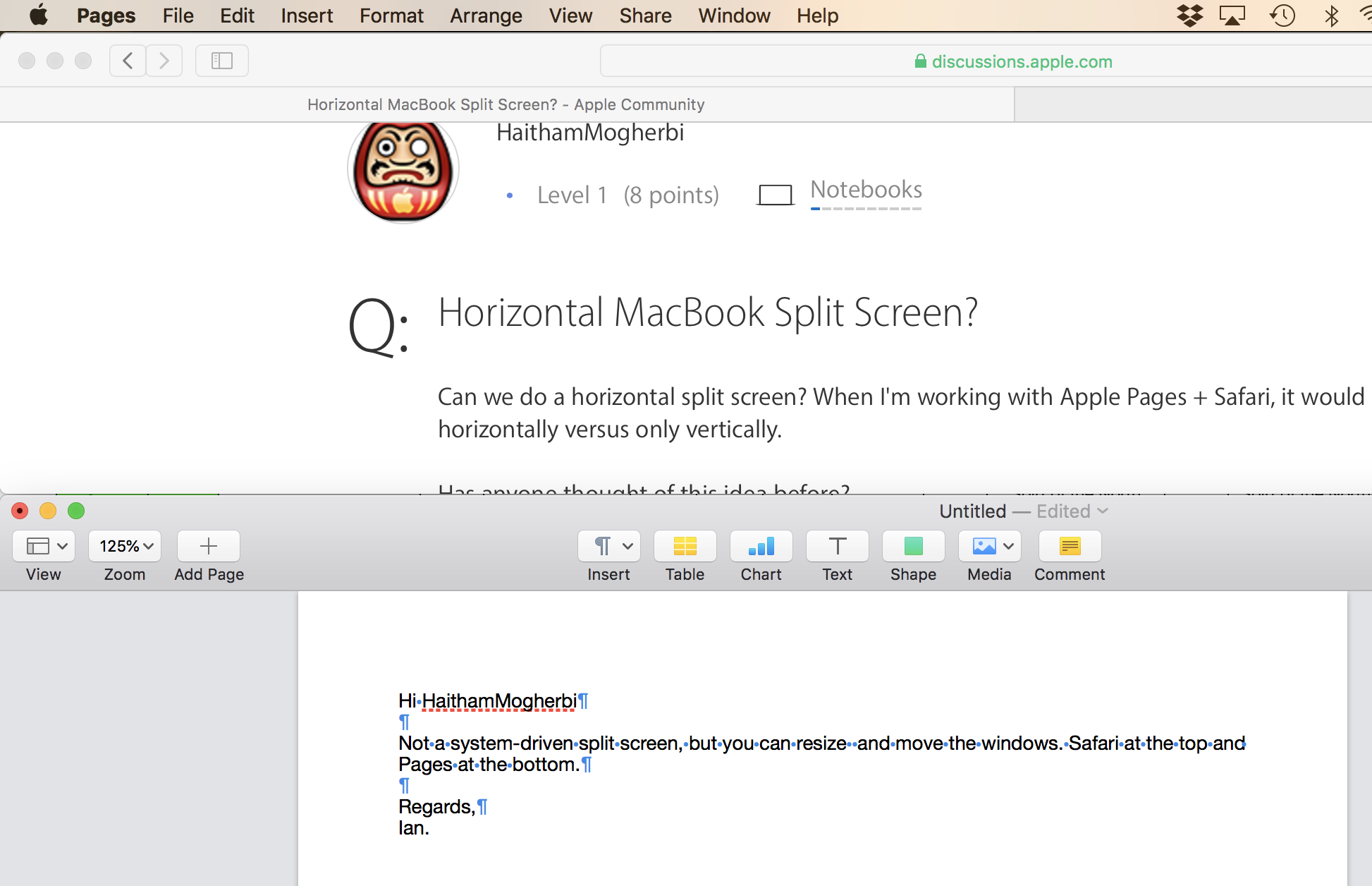
Task: Open the Format menu
Action: pos(391,16)
